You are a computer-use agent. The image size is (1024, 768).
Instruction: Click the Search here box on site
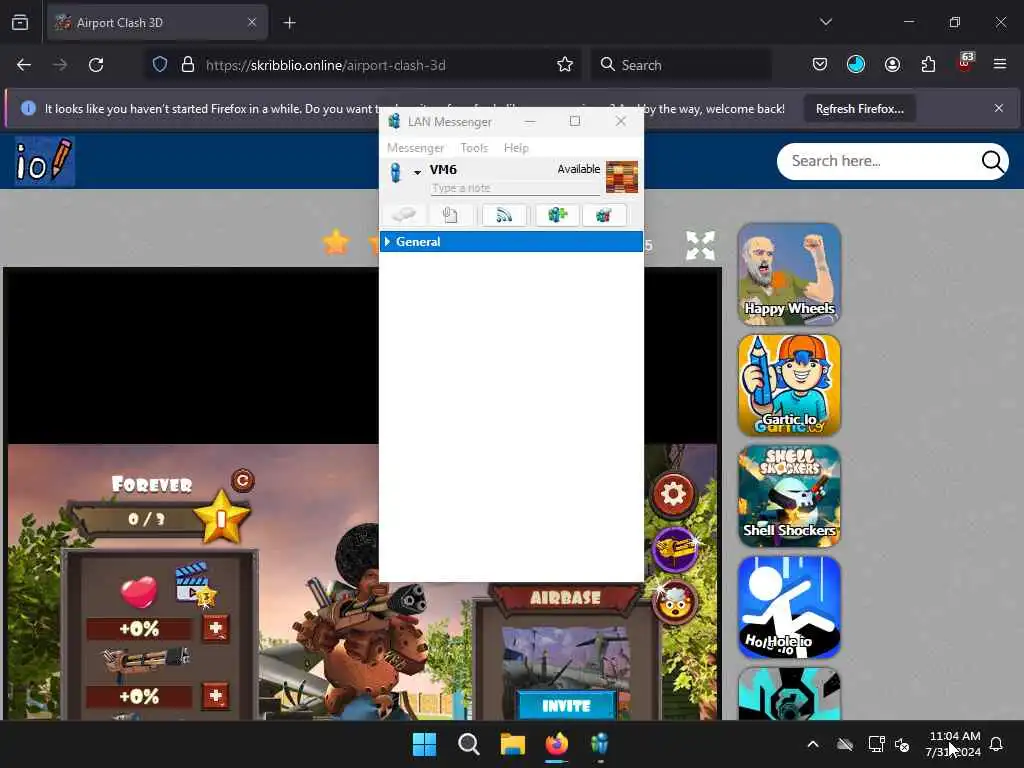point(878,161)
